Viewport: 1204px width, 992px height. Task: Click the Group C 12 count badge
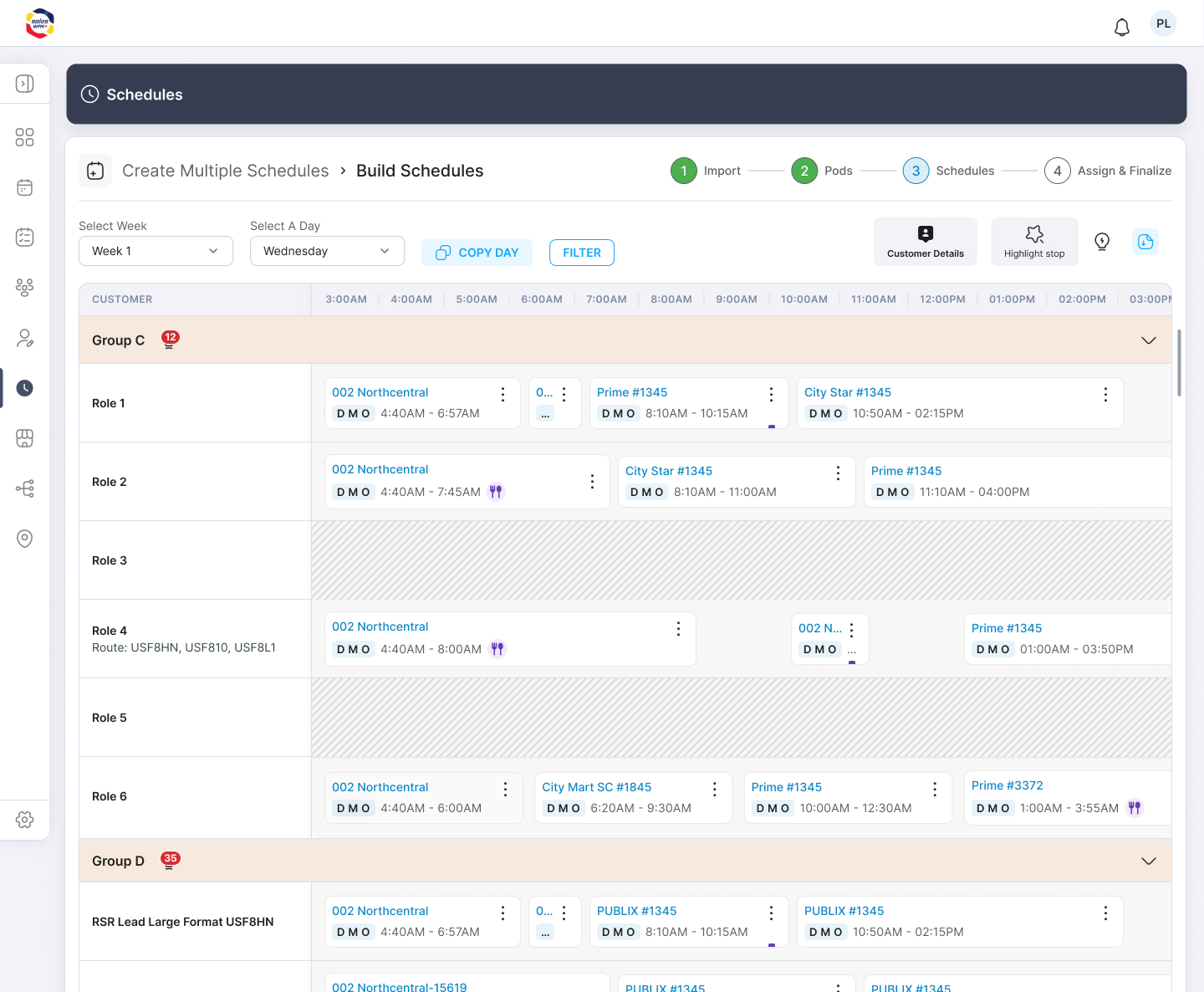tap(171, 339)
